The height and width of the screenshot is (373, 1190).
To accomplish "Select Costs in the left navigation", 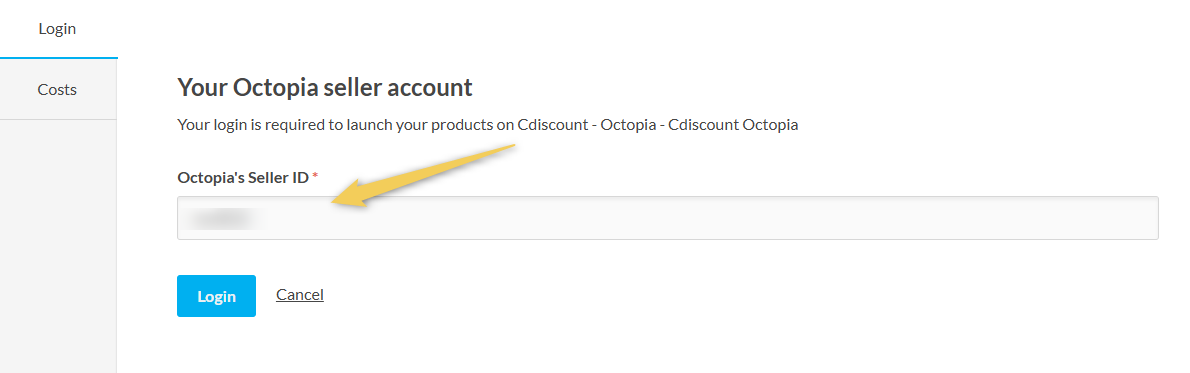I will pos(58,90).
